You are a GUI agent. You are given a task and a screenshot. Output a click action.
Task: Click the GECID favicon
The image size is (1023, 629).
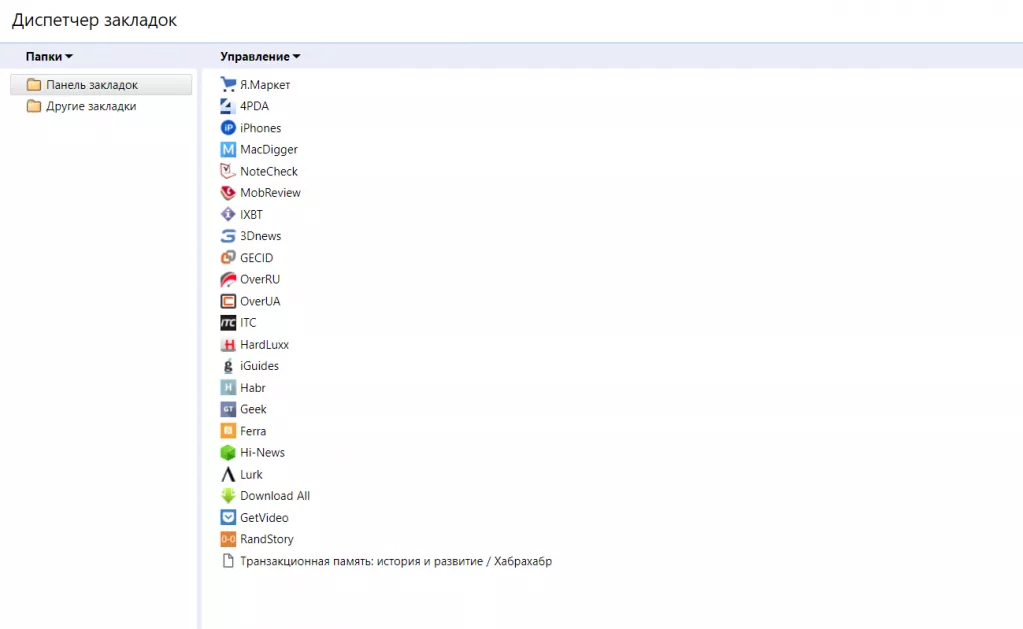(x=227, y=257)
